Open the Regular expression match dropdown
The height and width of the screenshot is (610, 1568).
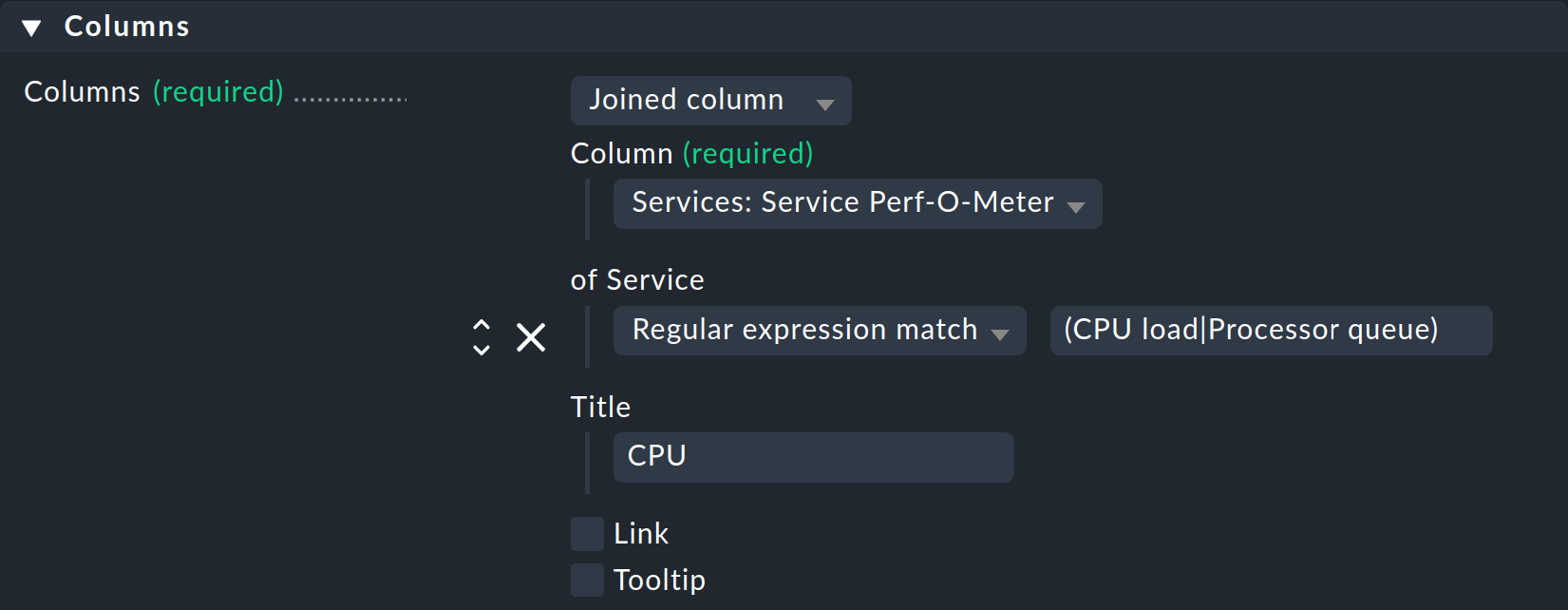click(x=803, y=330)
